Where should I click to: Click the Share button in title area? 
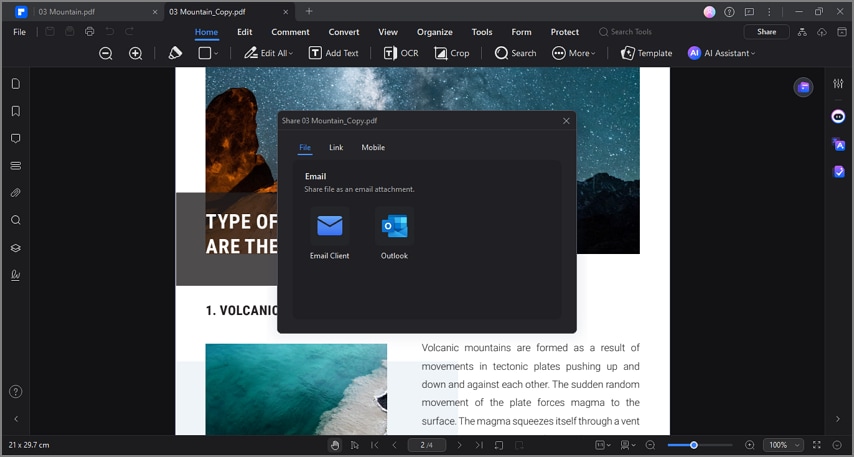point(766,32)
